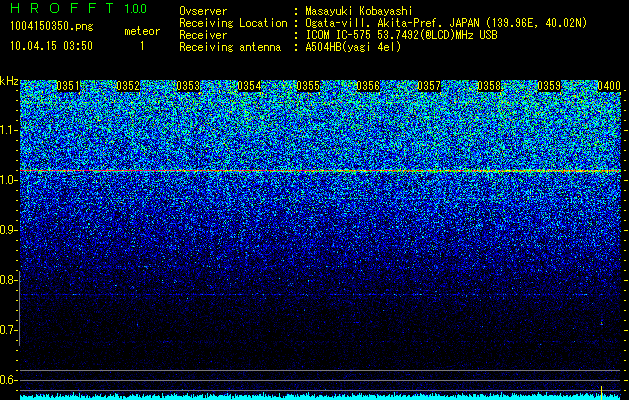Click the faint blue line near 0.77 kHz
Screen dimensions: 629x400
coord(320,295)
